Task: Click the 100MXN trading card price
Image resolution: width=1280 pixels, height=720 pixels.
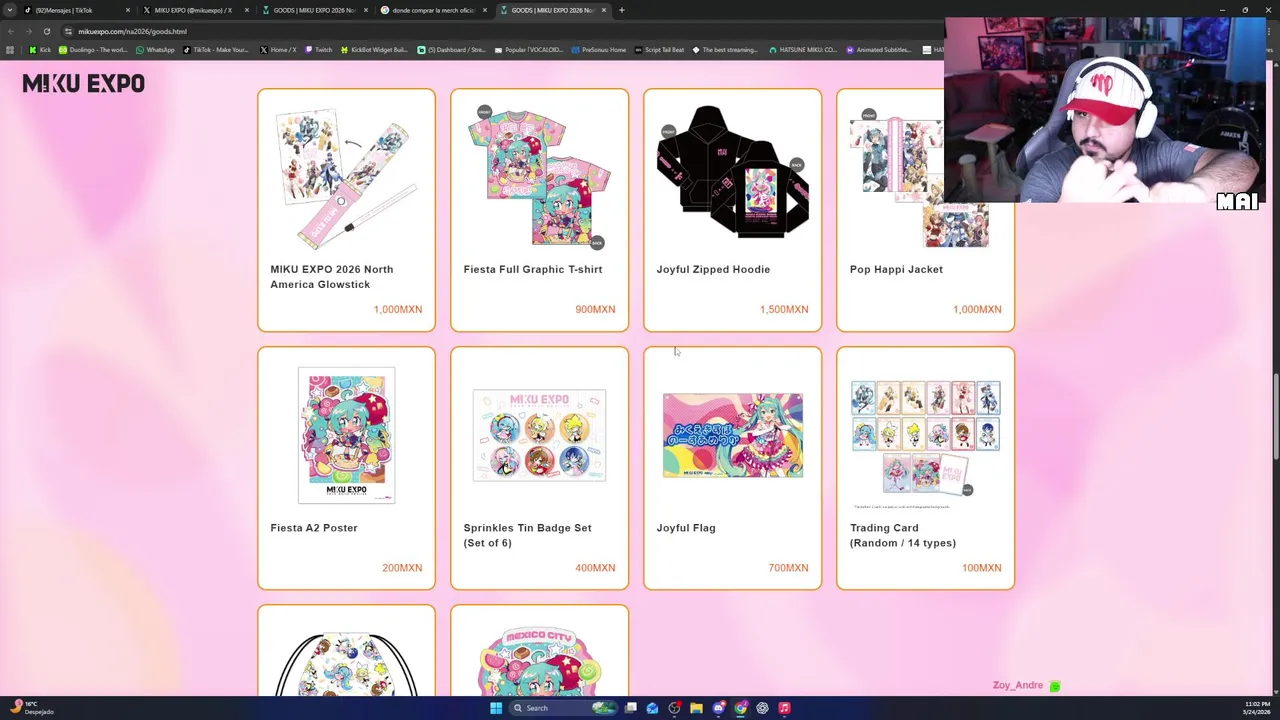Action: (x=981, y=567)
